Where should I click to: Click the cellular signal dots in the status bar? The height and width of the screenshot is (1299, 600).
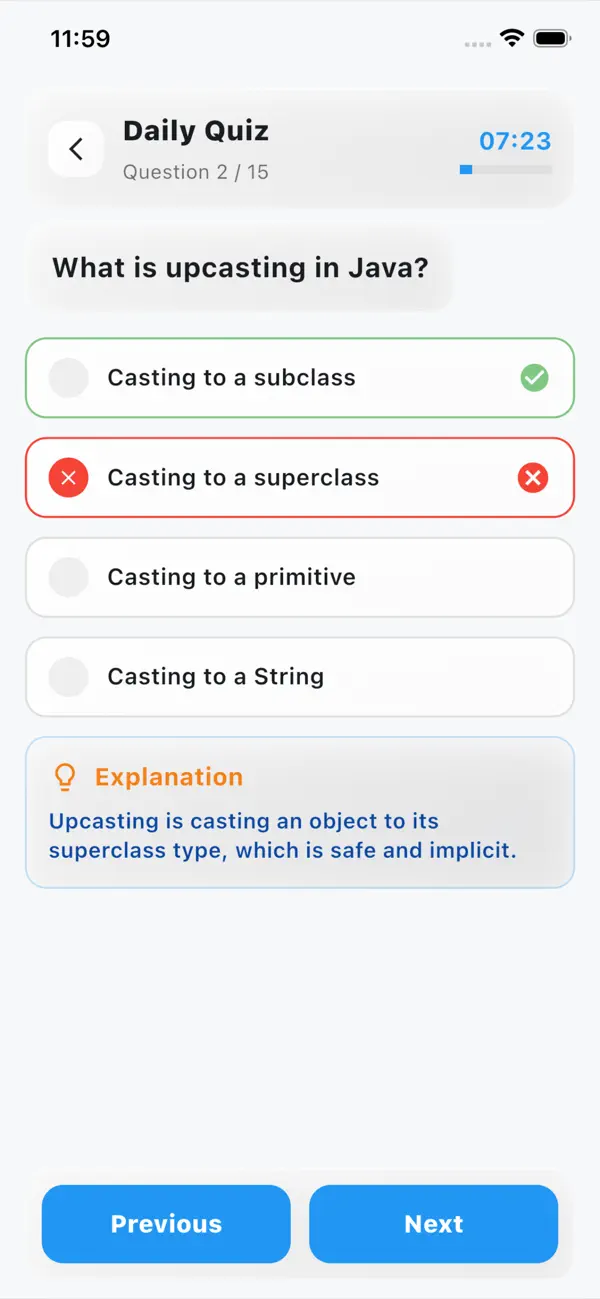point(477,42)
